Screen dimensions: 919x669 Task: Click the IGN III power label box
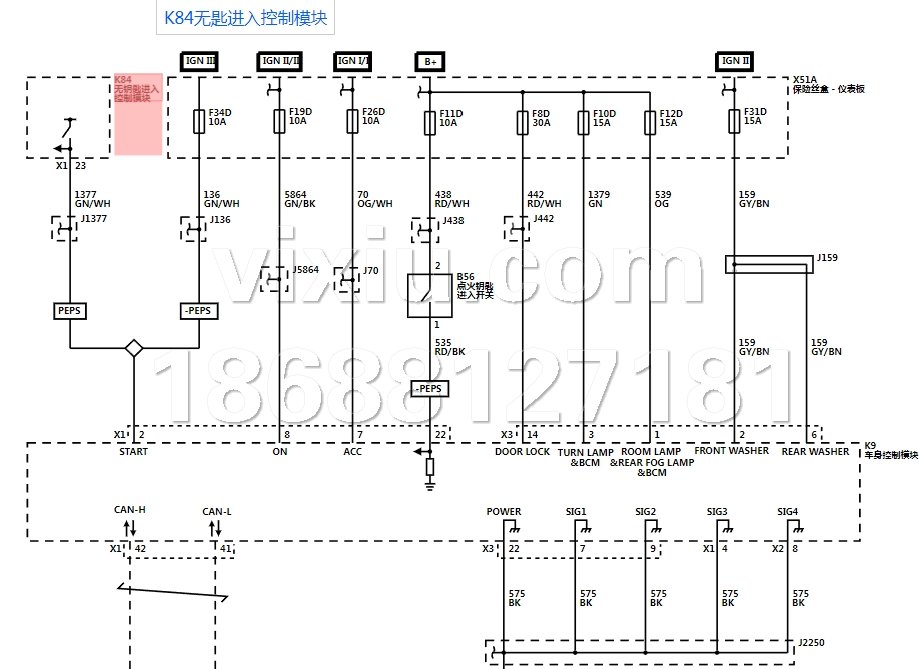(200, 61)
